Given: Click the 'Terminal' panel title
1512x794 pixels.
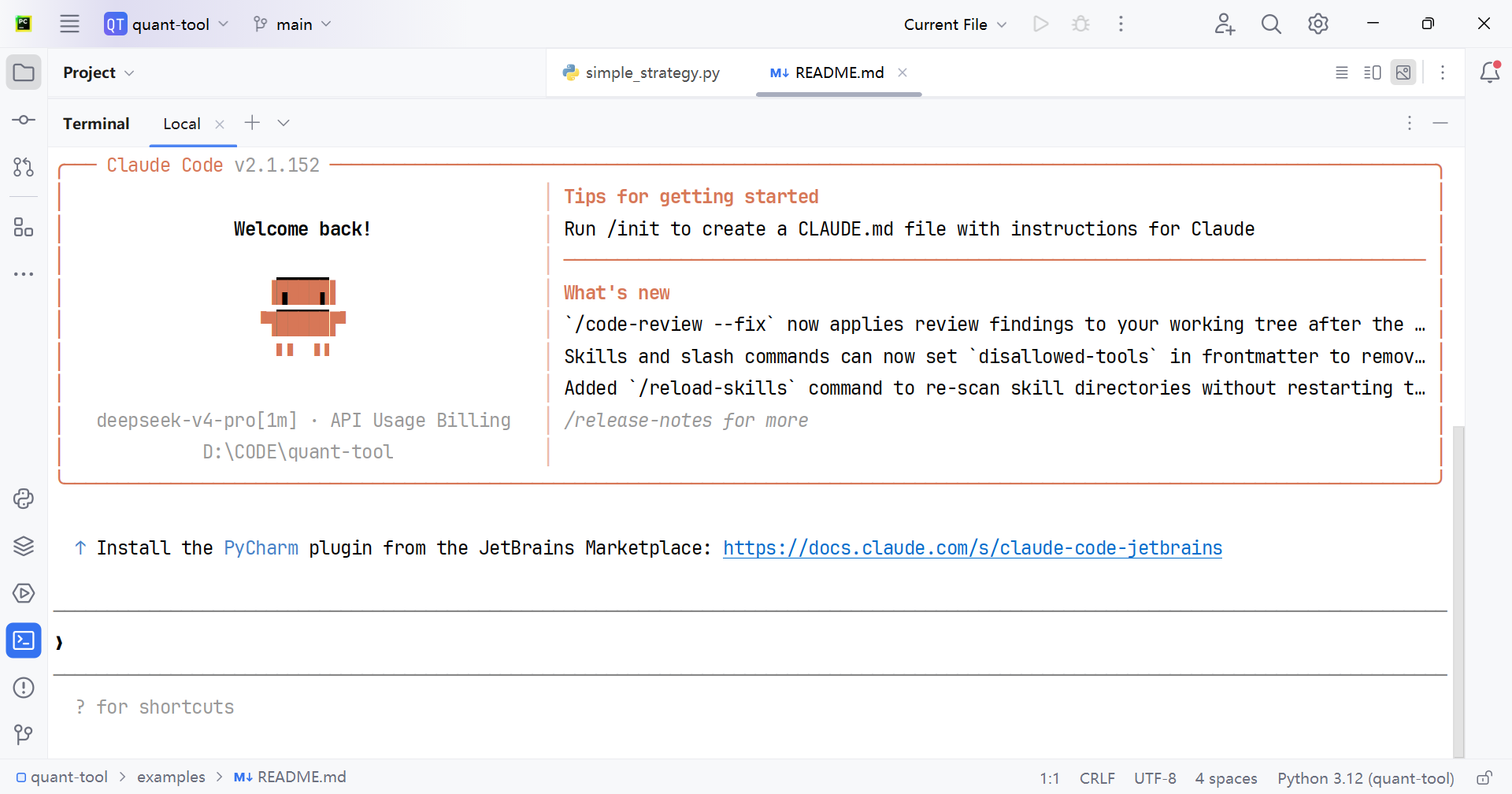Looking at the screenshot, I should coord(96,124).
